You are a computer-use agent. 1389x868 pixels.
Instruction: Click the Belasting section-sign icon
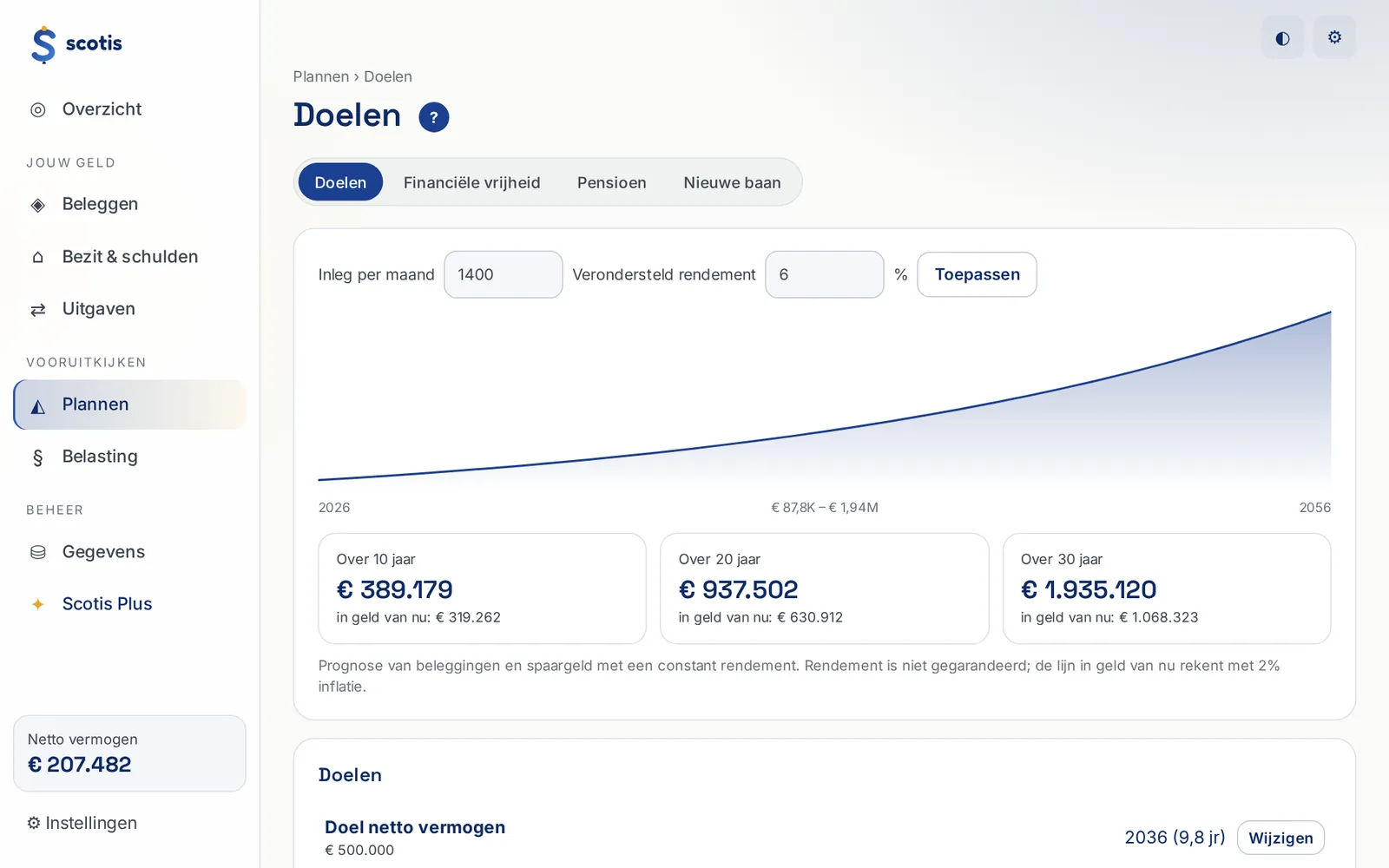click(x=38, y=457)
